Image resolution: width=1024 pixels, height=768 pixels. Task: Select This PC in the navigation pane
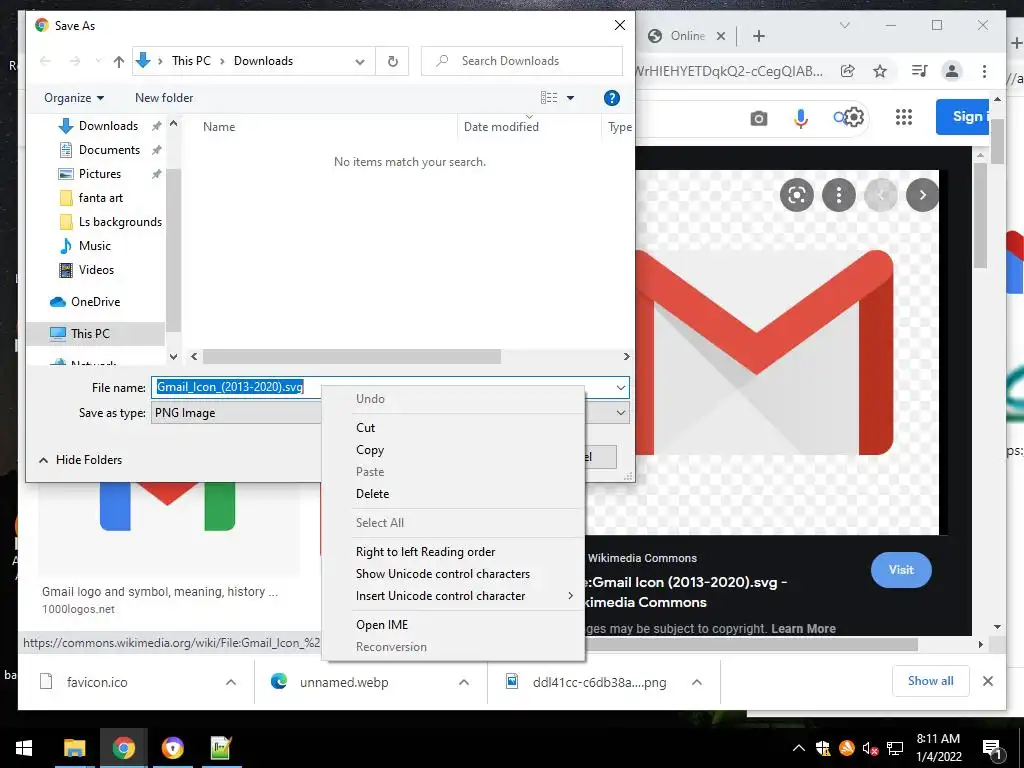tap(90, 334)
